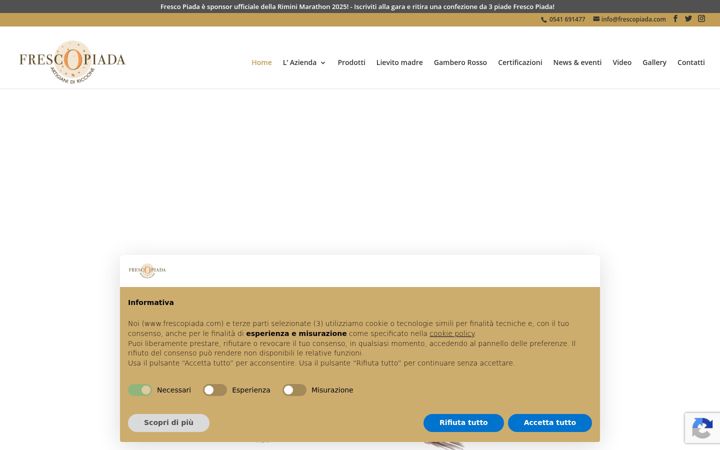Expand the L'Azienda submenu arrow

(x=323, y=63)
